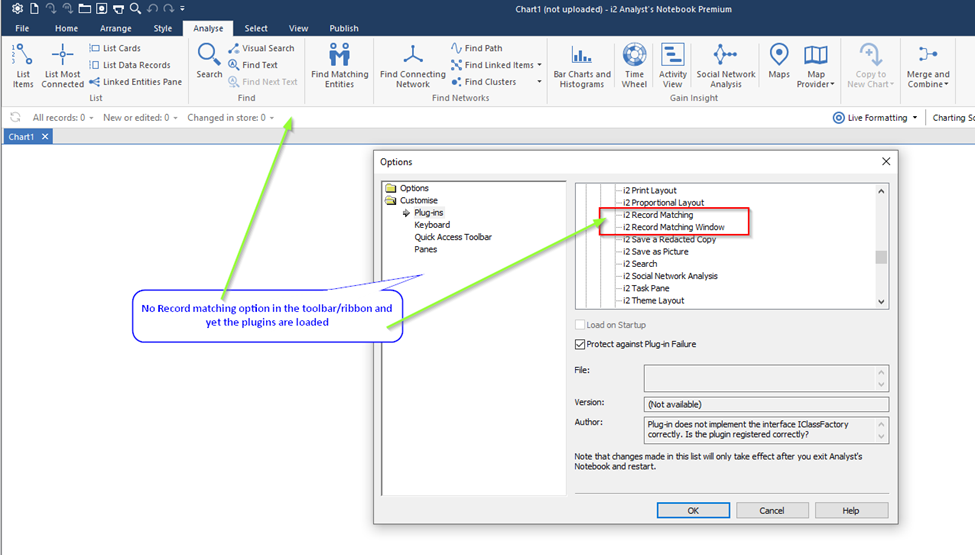Click Help in Options dialog

pyautogui.click(x=851, y=510)
